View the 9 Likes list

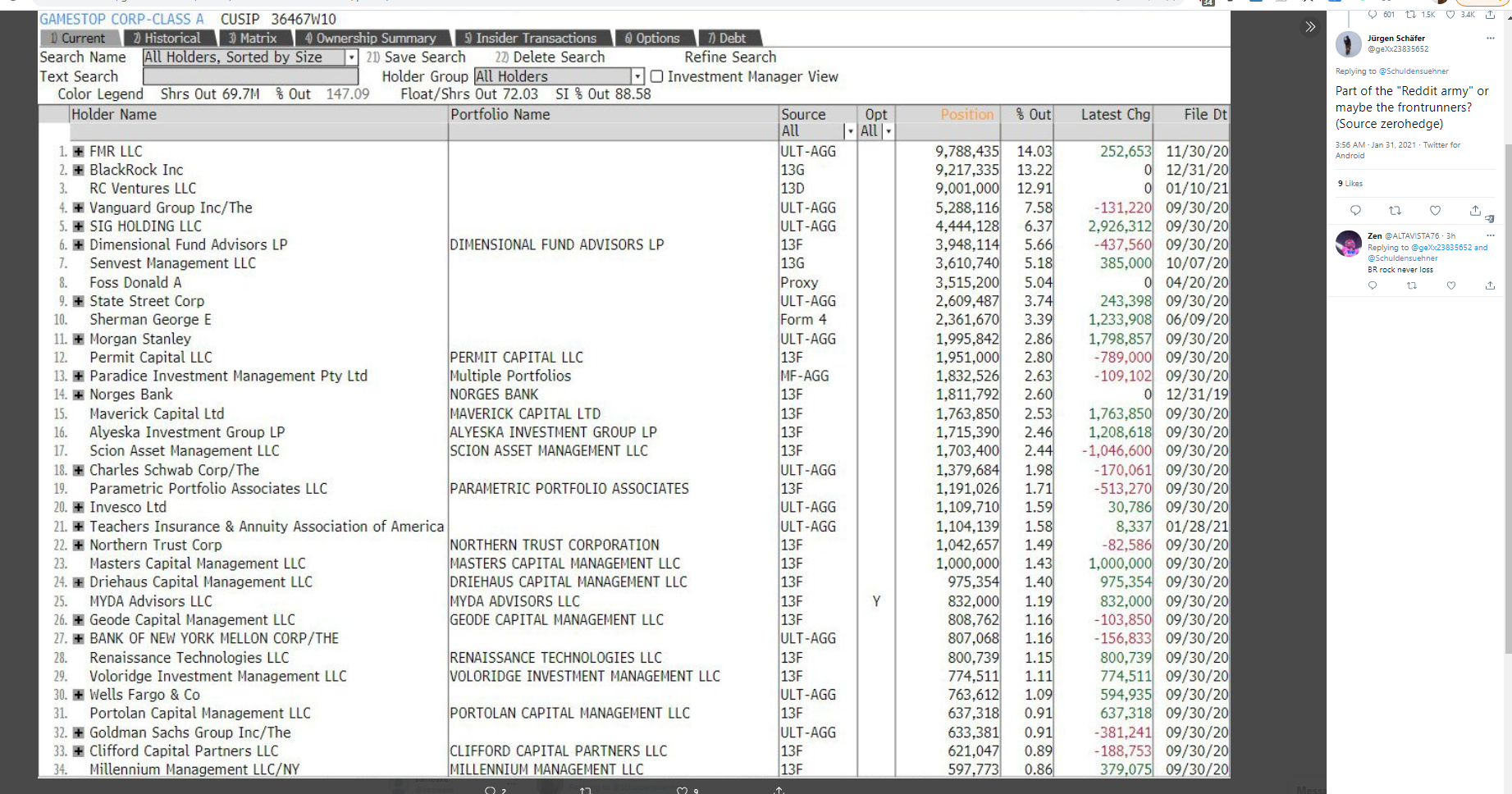[x=1350, y=184]
